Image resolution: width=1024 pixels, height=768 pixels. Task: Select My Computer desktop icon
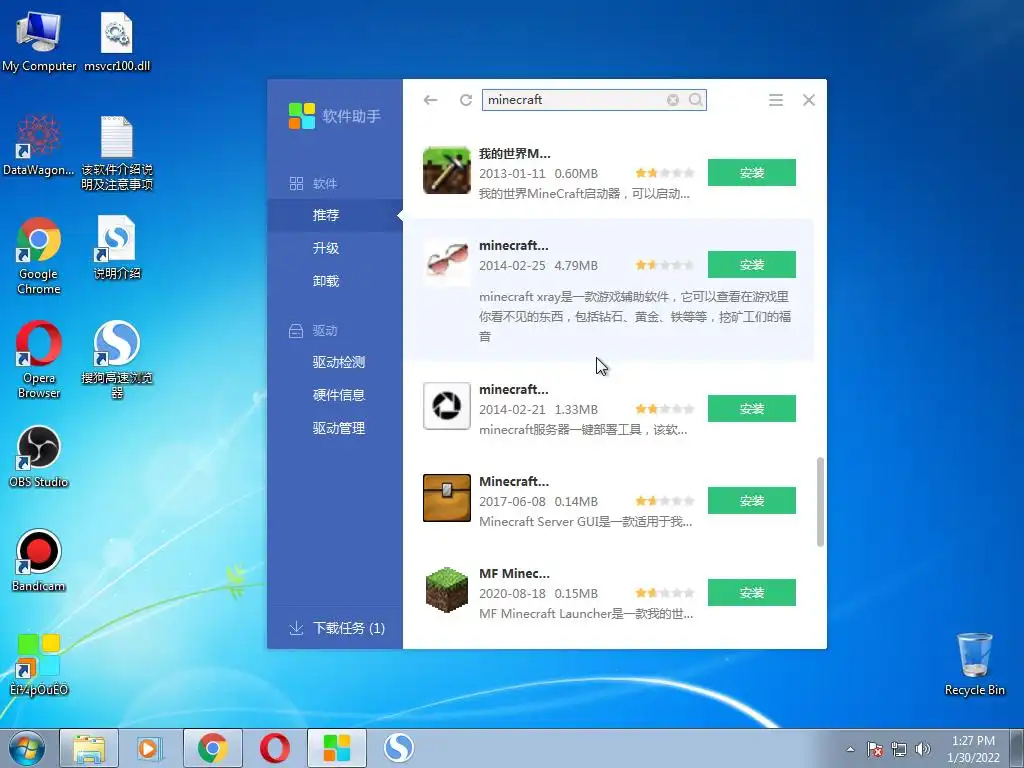click(39, 40)
